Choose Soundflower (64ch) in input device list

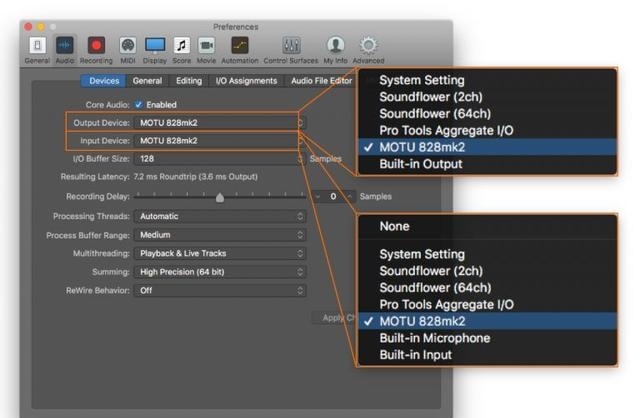coord(487,287)
